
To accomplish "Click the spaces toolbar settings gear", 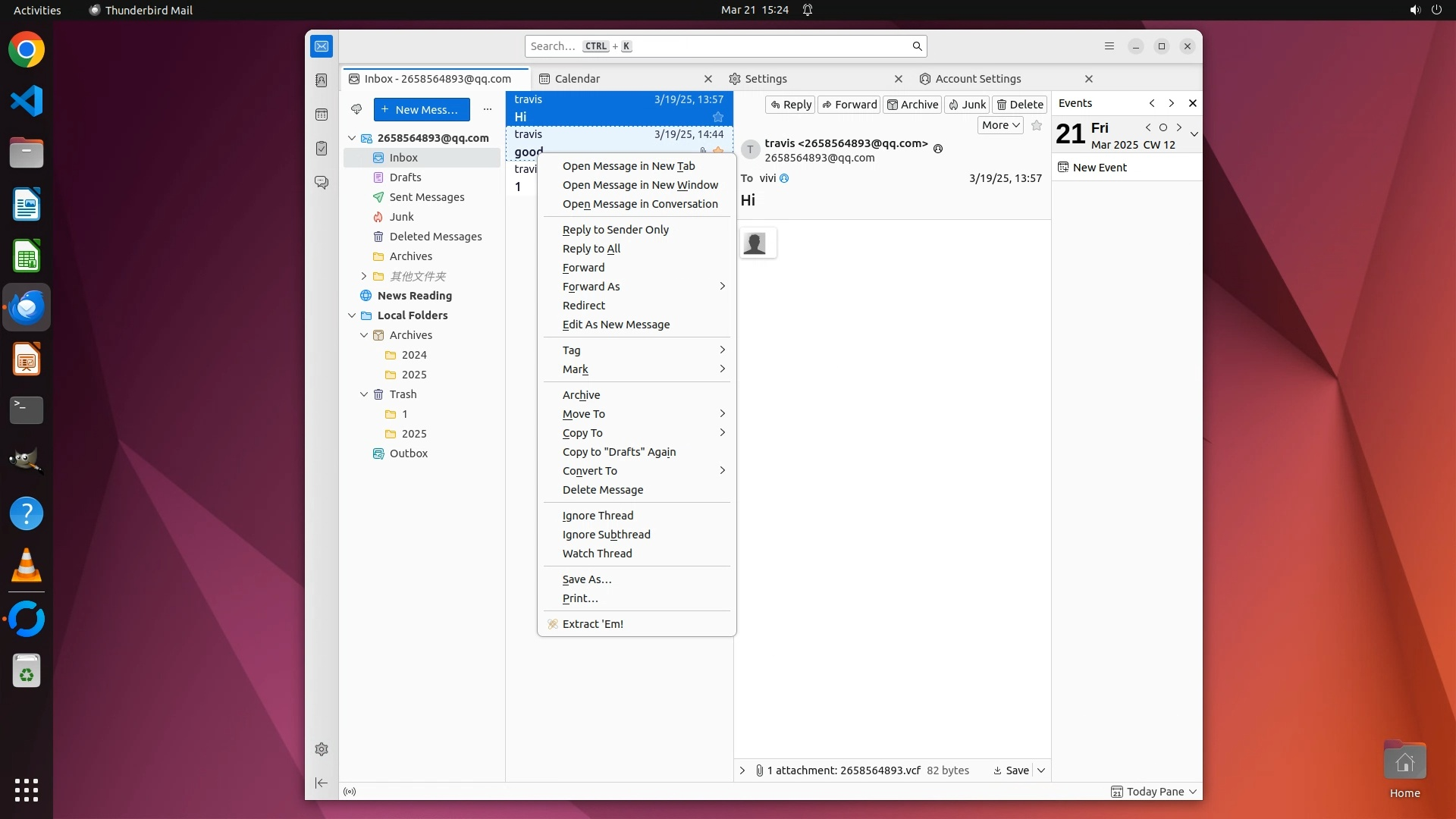I will tap(322, 749).
